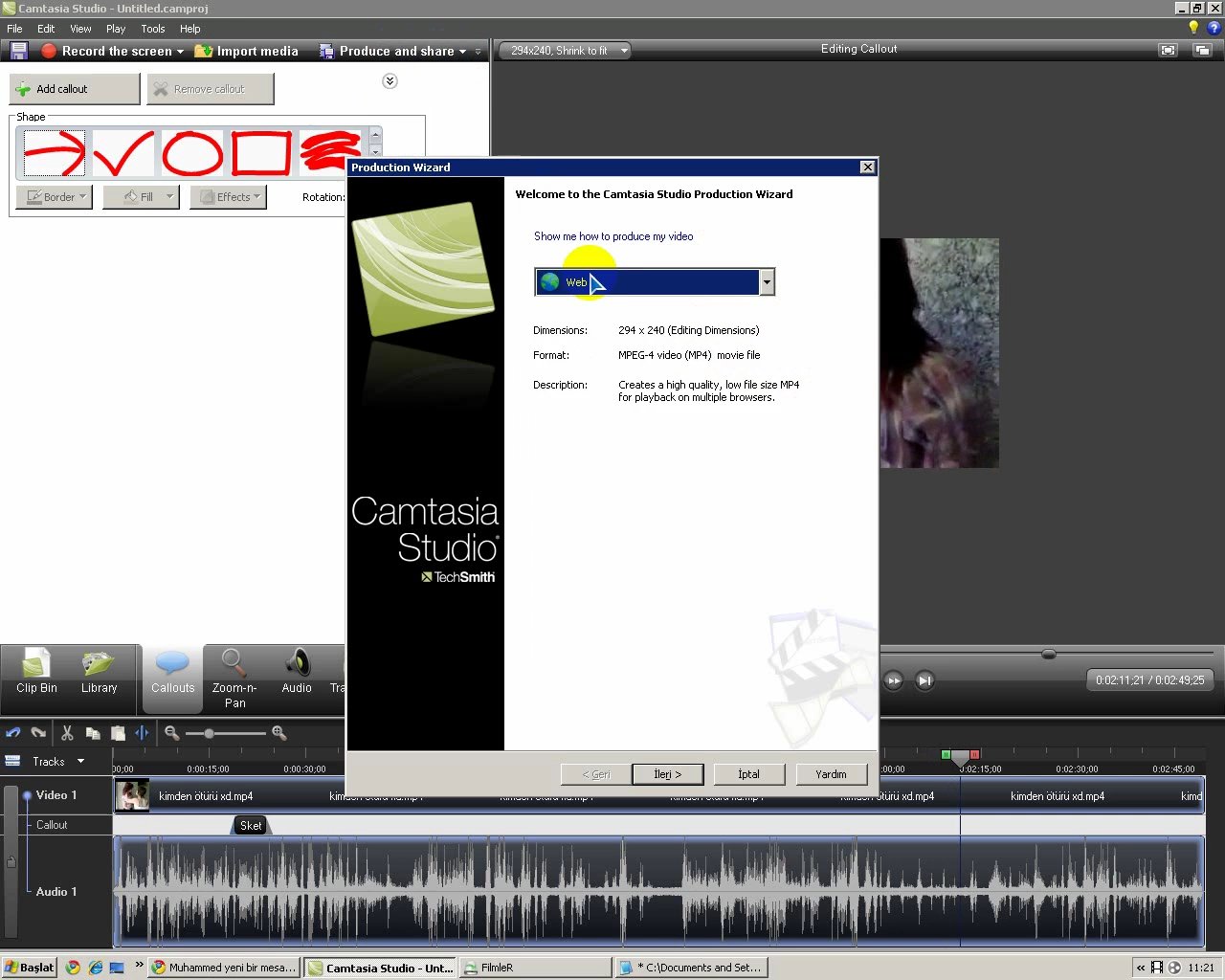1225x980 pixels.
Task: Click the Başlat start button
Action: pyautogui.click(x=30, y=968)
